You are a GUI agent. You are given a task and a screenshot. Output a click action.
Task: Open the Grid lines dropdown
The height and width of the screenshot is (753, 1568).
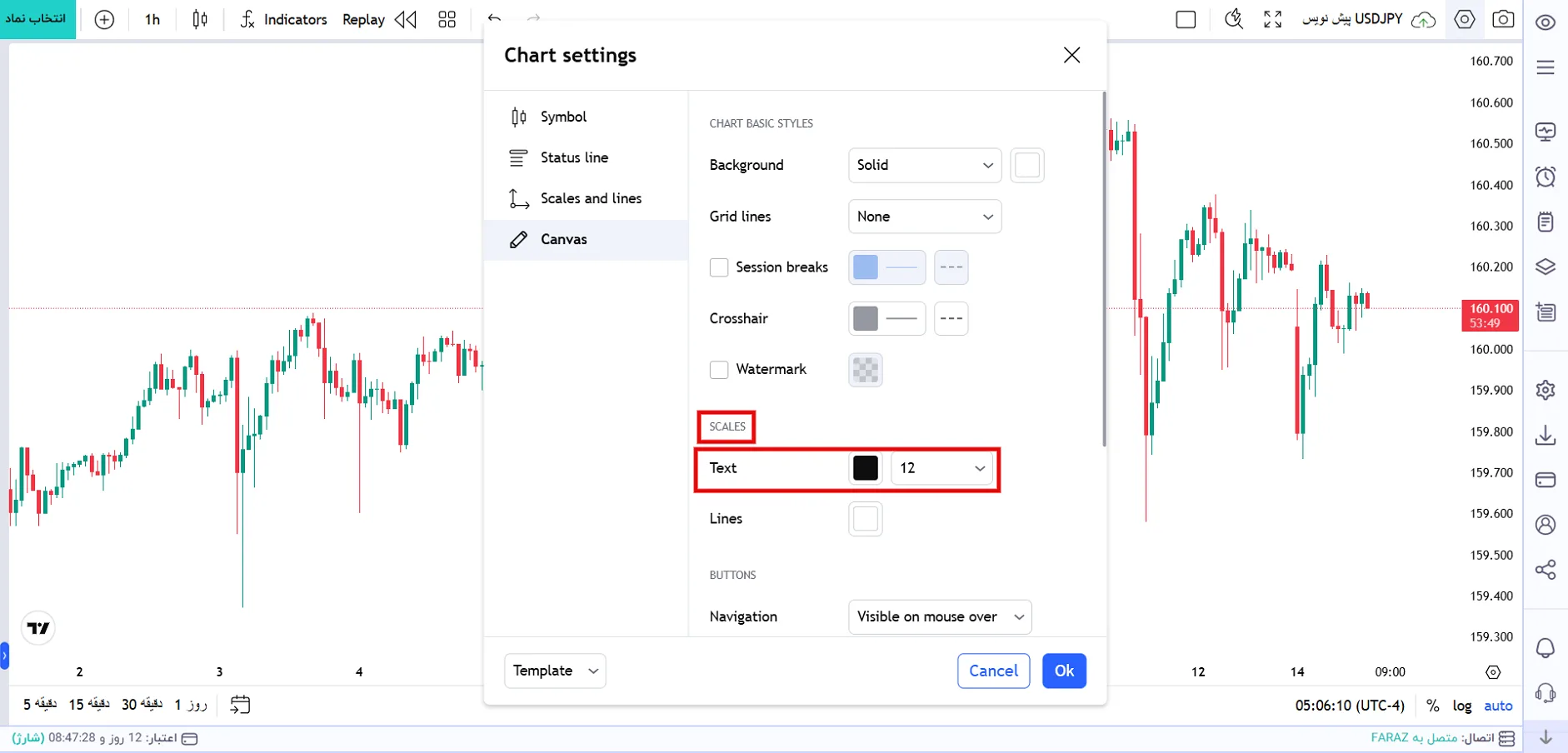pos(925,217)
